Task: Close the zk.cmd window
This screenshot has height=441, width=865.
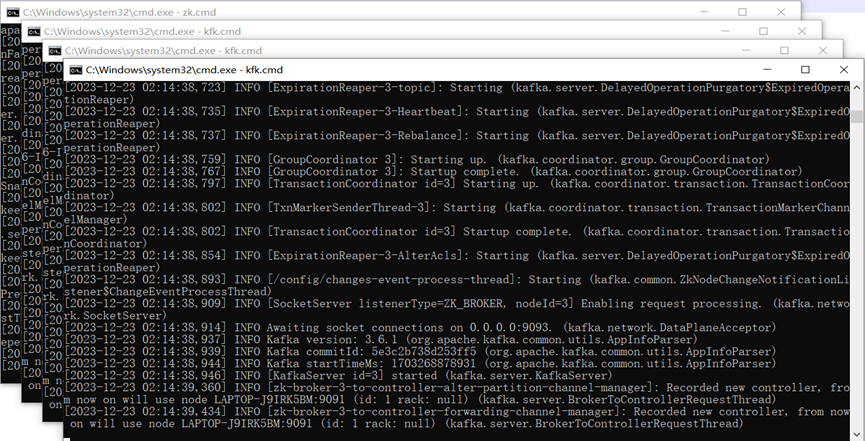Action: [x=781, y=12]
